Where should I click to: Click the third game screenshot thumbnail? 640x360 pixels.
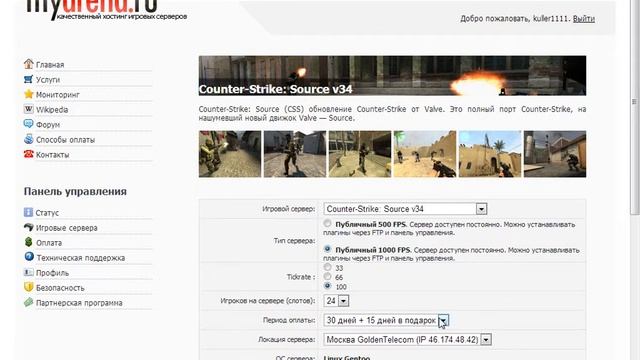(360, 154)
